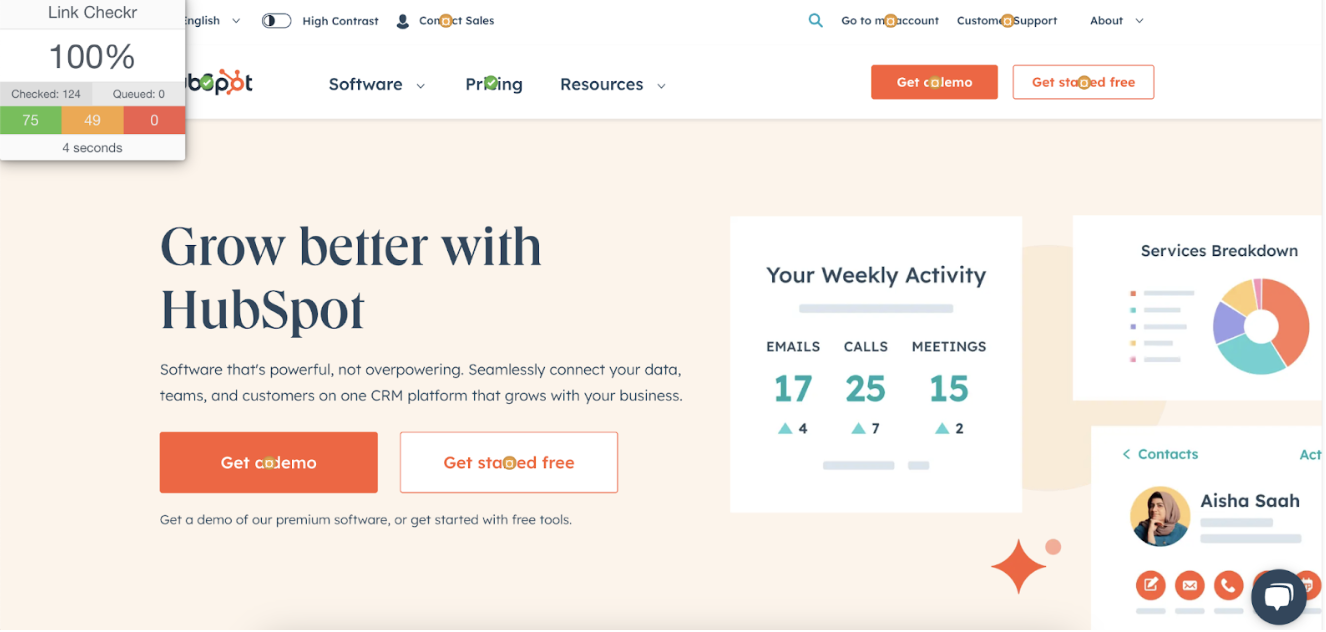The image size is (1326, 632).
Task: Click the back chevron beside Contacts
Action: point(1126,454)
